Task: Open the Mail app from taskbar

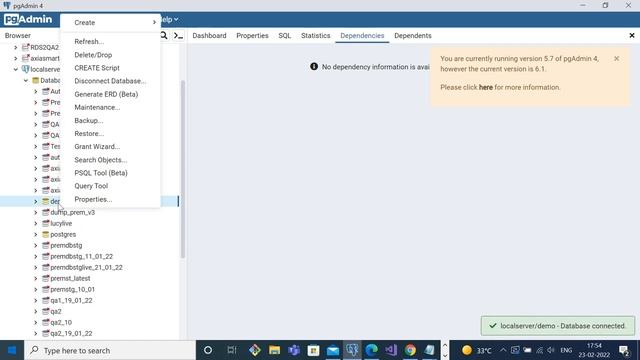Action: [333, 350]
